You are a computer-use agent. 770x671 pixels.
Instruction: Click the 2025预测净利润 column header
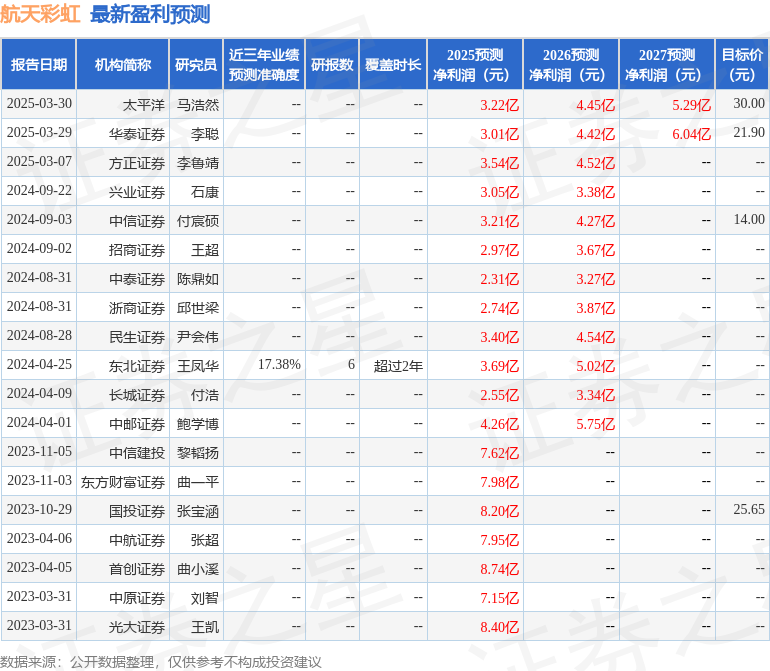pyautogui.click(x=475, y=64)
